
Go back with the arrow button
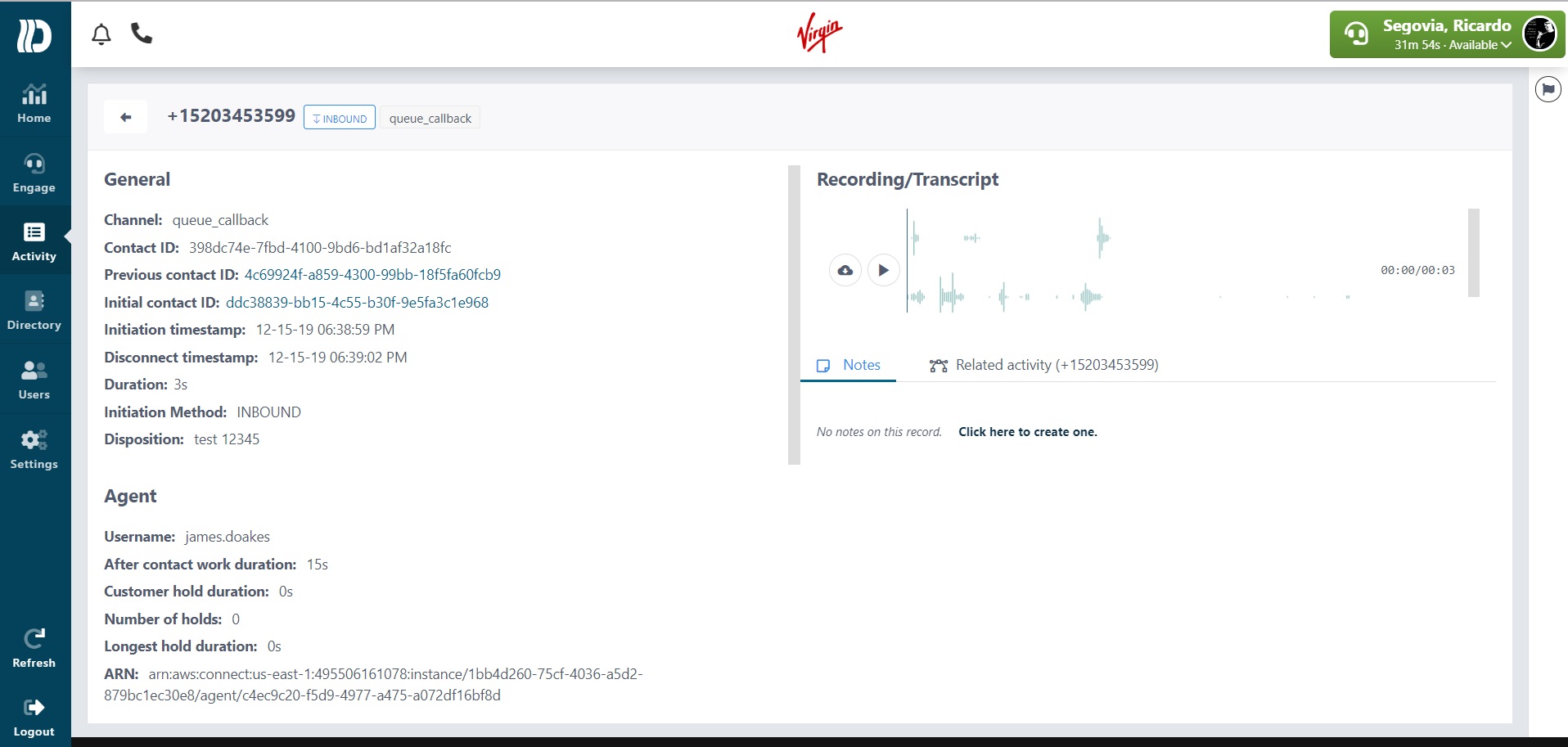tap(125, 117)
